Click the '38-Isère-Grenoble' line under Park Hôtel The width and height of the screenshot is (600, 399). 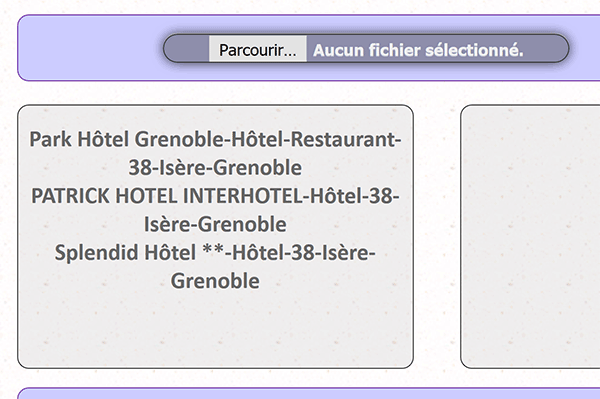215,168
